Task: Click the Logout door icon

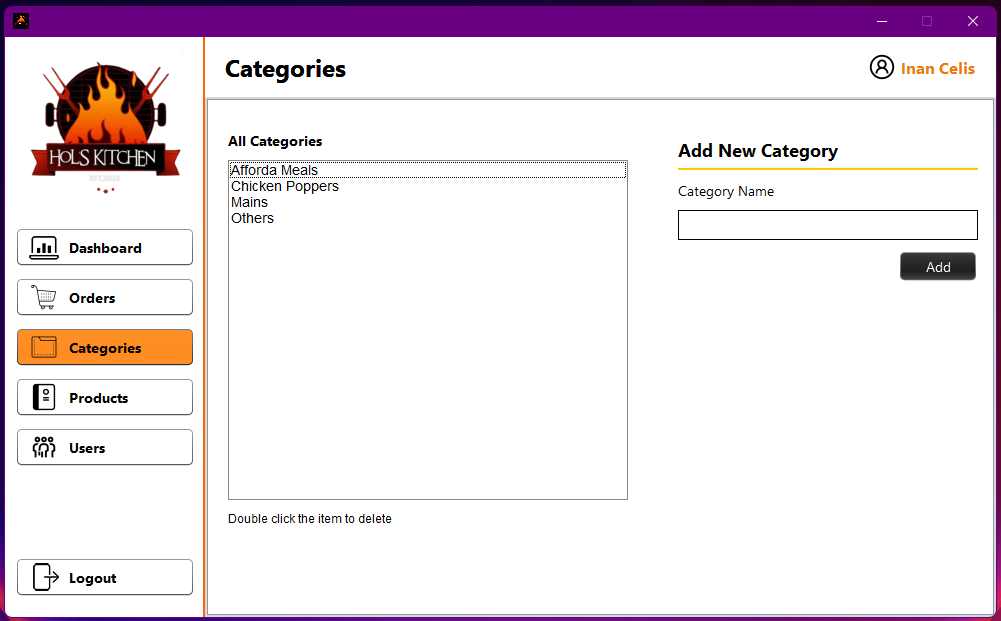Action: [x=44, y=577]
